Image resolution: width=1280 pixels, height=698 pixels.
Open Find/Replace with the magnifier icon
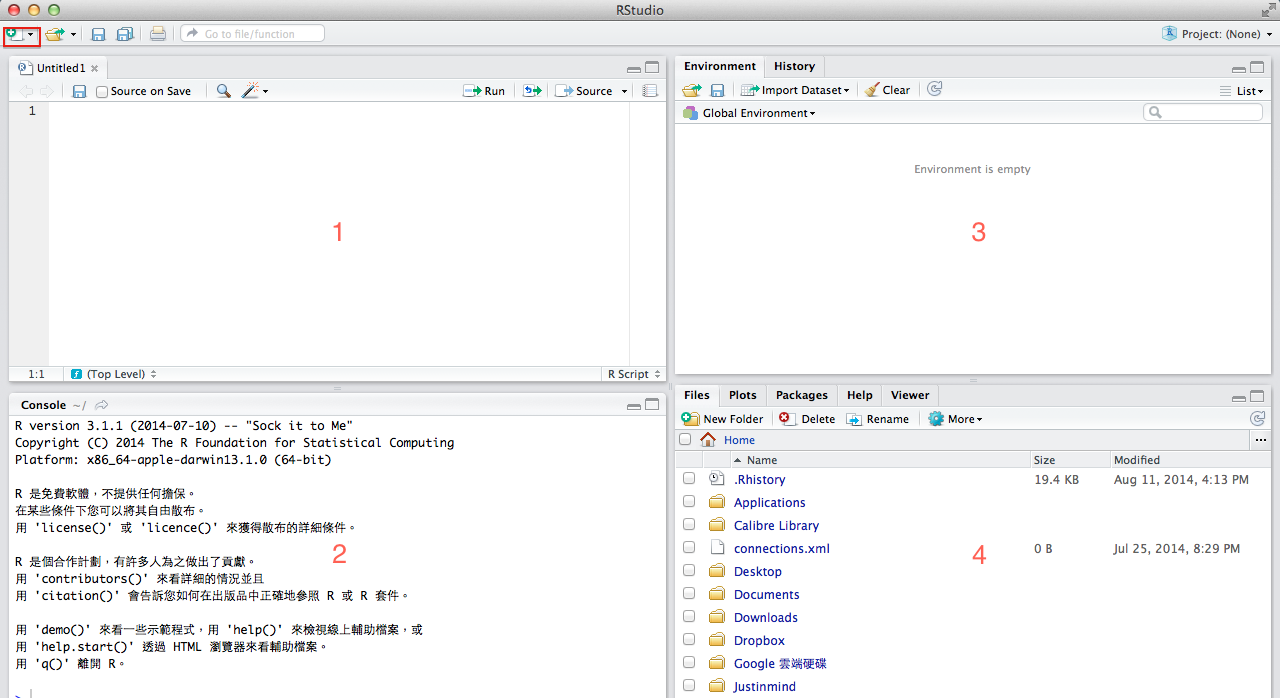pos(223,91)
